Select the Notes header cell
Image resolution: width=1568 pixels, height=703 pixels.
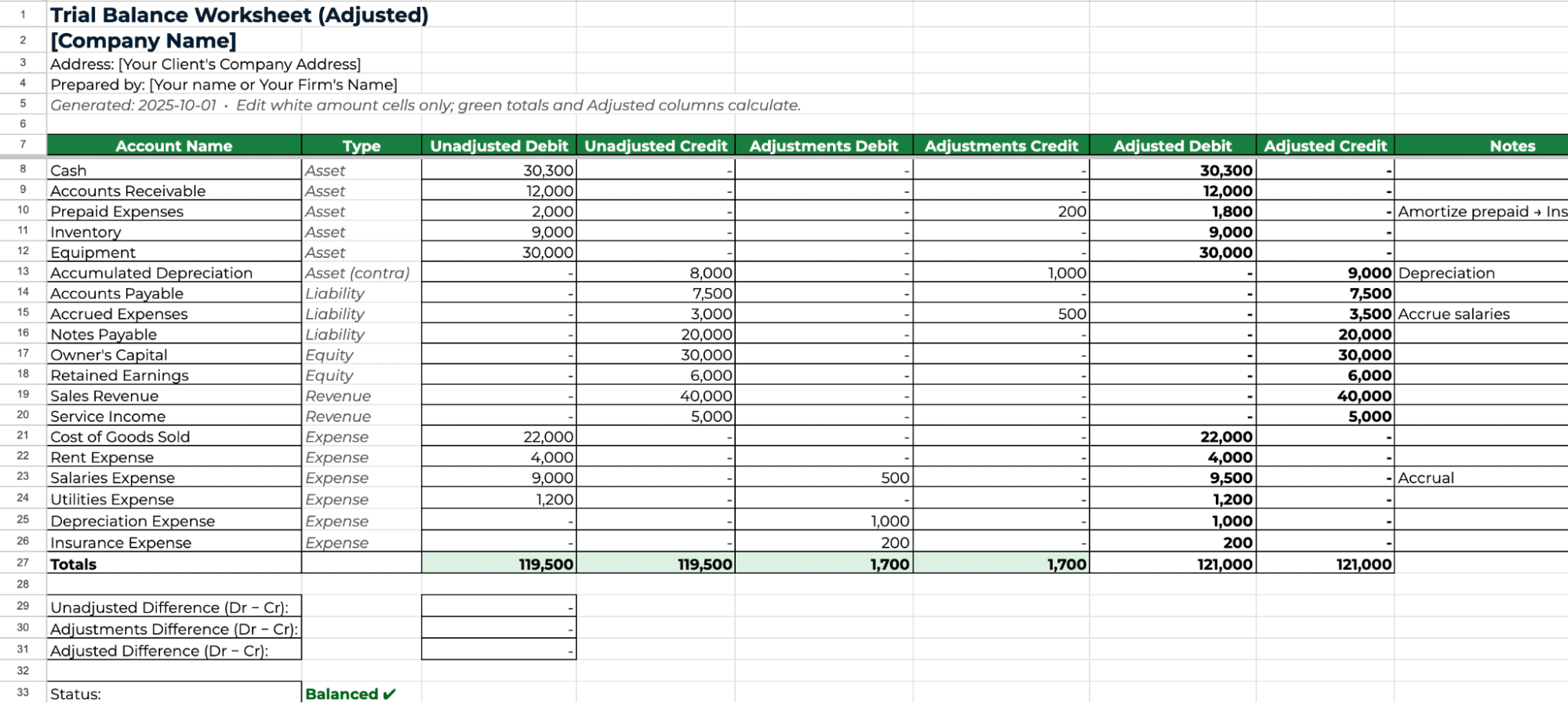1511,146
